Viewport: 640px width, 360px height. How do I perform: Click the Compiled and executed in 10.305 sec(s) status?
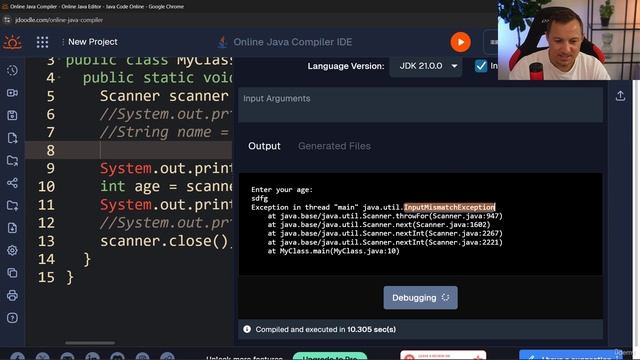click(326, 329)
